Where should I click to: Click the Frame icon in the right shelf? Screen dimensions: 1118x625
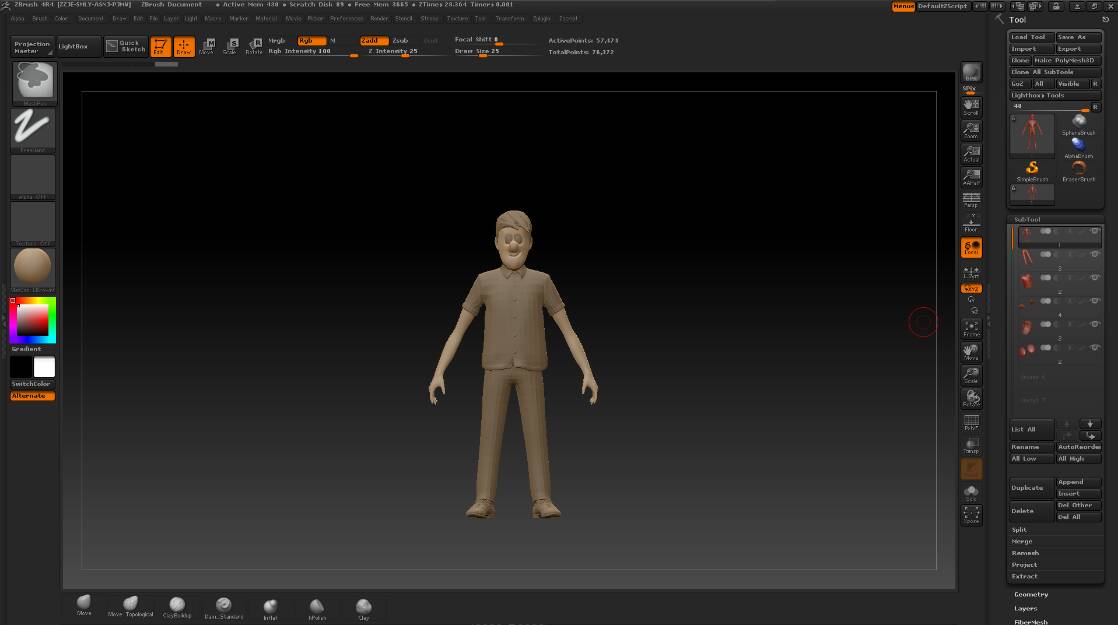pos(971,329)
